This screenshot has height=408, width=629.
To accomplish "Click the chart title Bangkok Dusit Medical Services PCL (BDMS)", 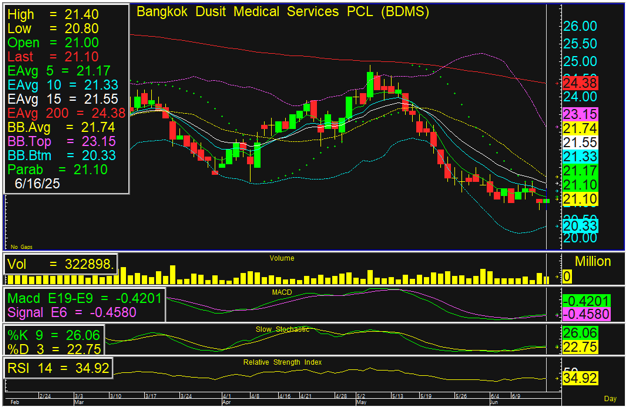I will coord(283,12).
